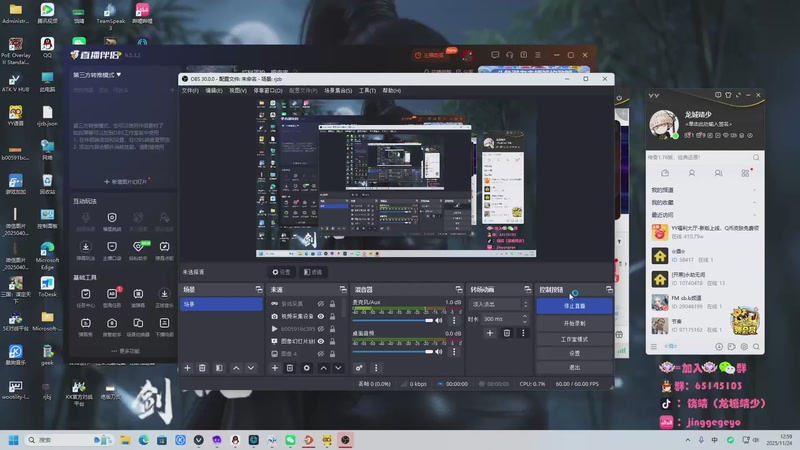Open OBS 场景集合(S) menu
The height and width of the screenshot is (450, 800).
click(338, 90)
